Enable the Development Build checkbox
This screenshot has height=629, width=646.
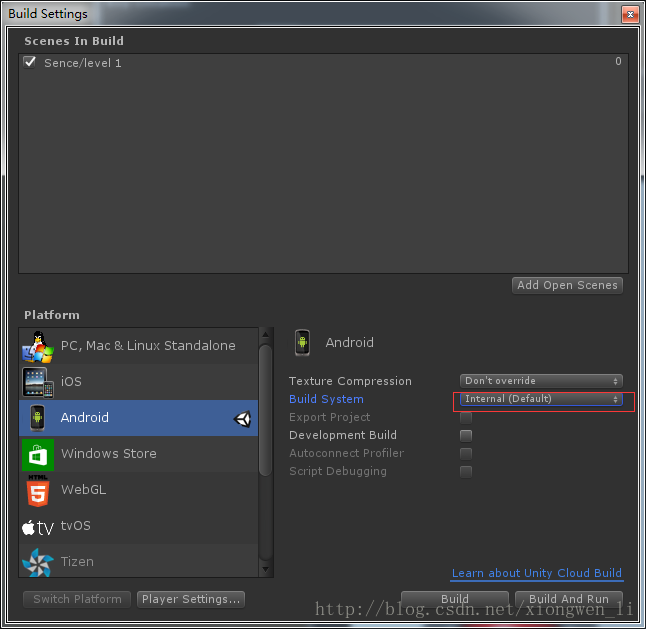point(466,435)
